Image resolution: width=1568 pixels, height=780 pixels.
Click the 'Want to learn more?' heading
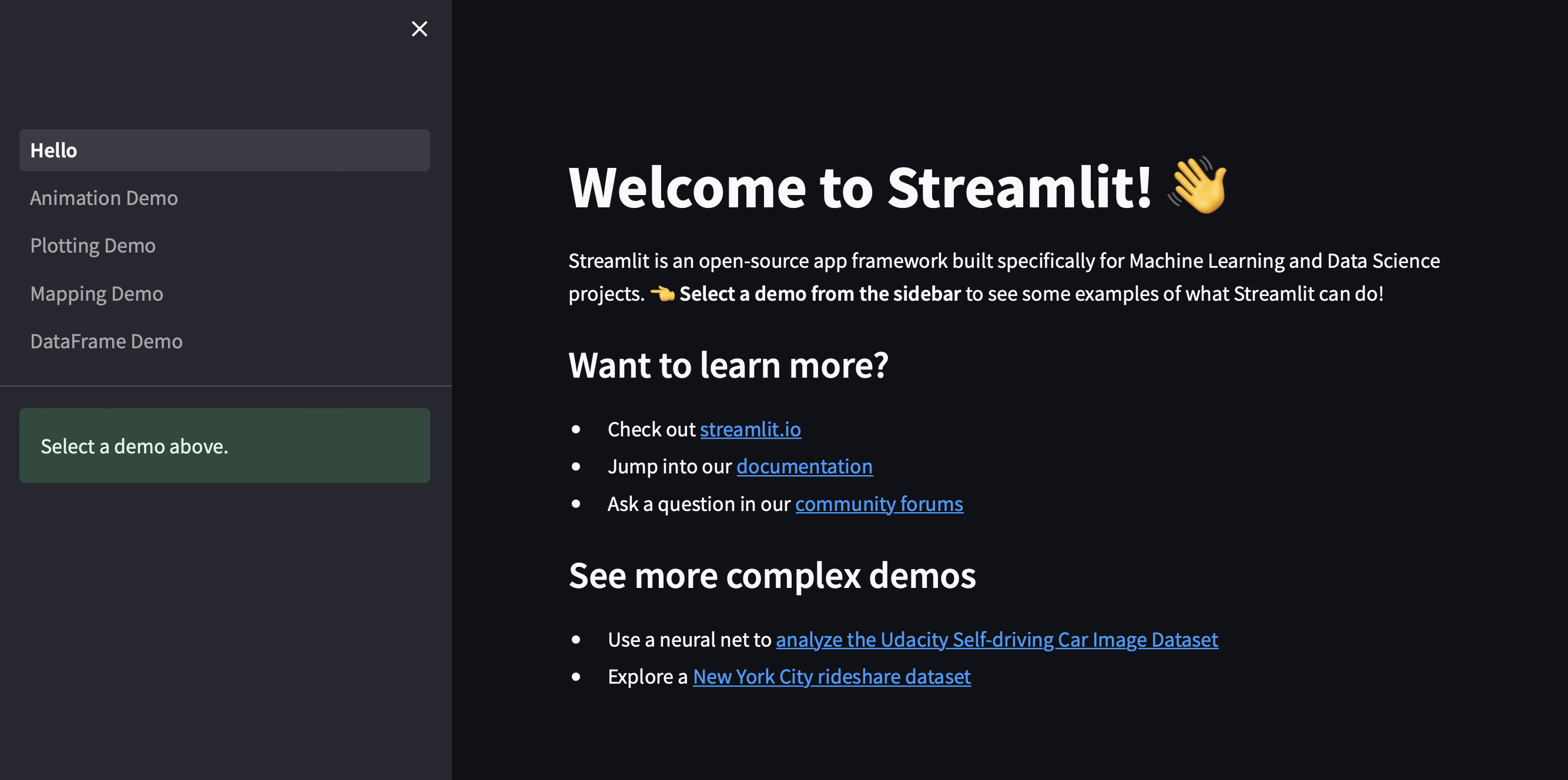(x=728, y=366)
